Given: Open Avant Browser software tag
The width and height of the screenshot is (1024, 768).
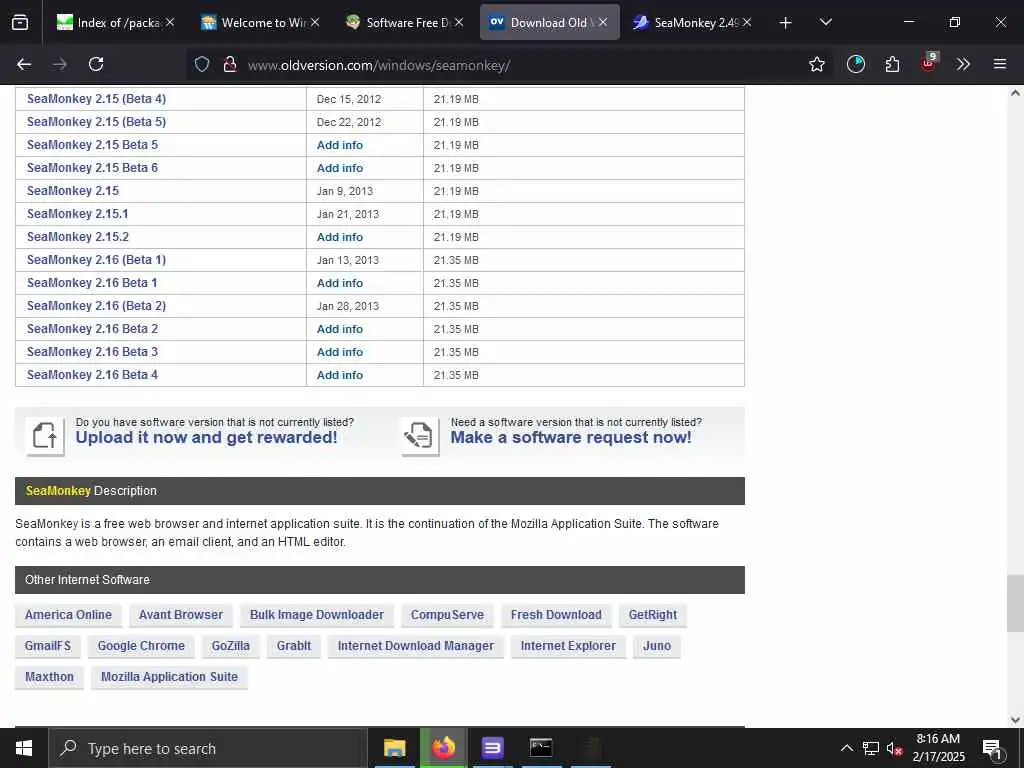Looking at the screenshot, I should click(181, 615).
